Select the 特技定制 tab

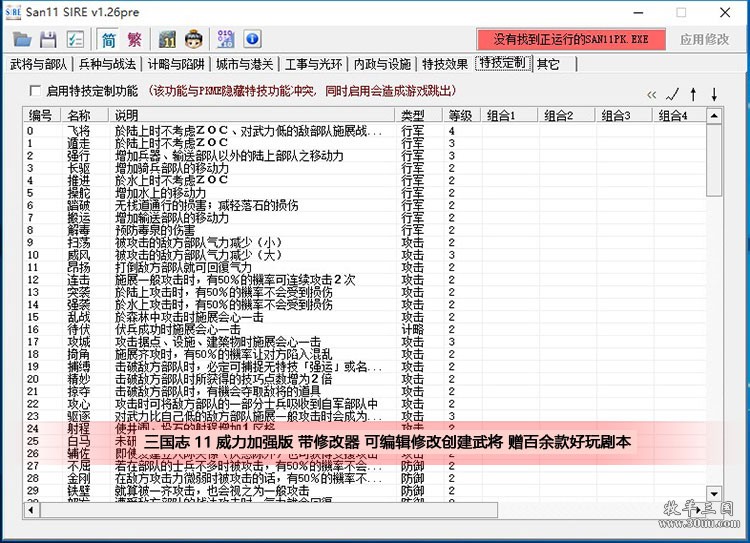click(x=503, y=63)
